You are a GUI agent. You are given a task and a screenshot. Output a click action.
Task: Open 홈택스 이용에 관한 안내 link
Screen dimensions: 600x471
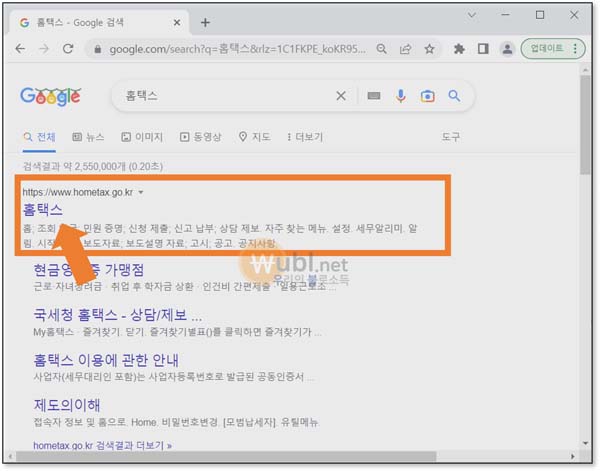[106, 360]
